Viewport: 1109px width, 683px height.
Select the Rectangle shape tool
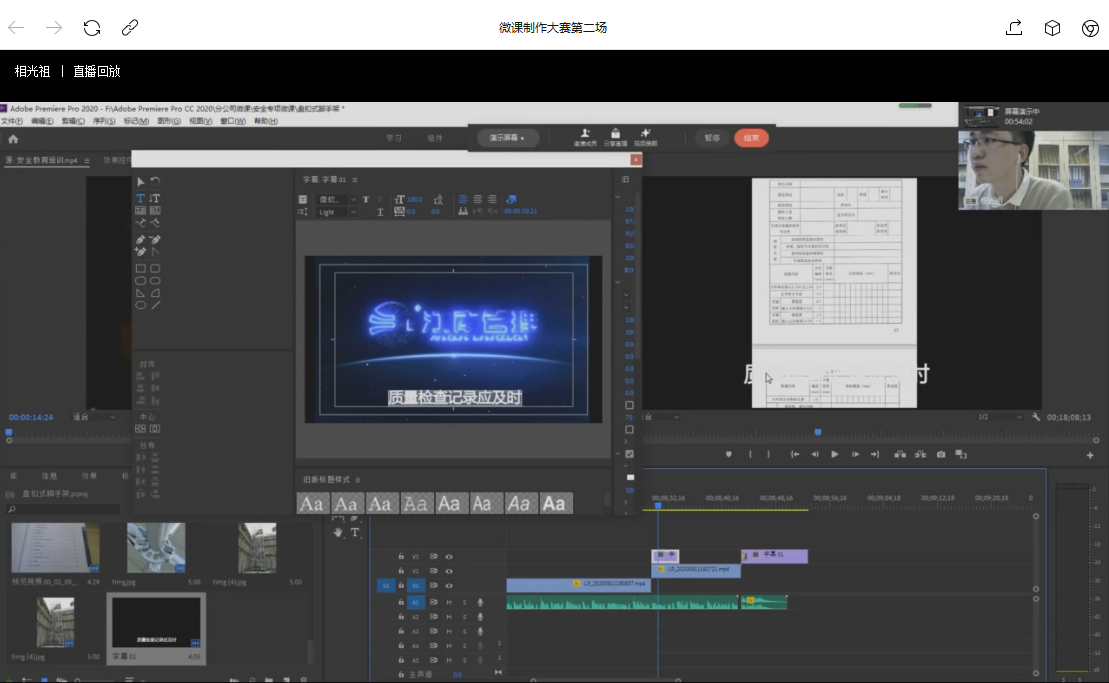pyautogui.click(x=141, y=268)
